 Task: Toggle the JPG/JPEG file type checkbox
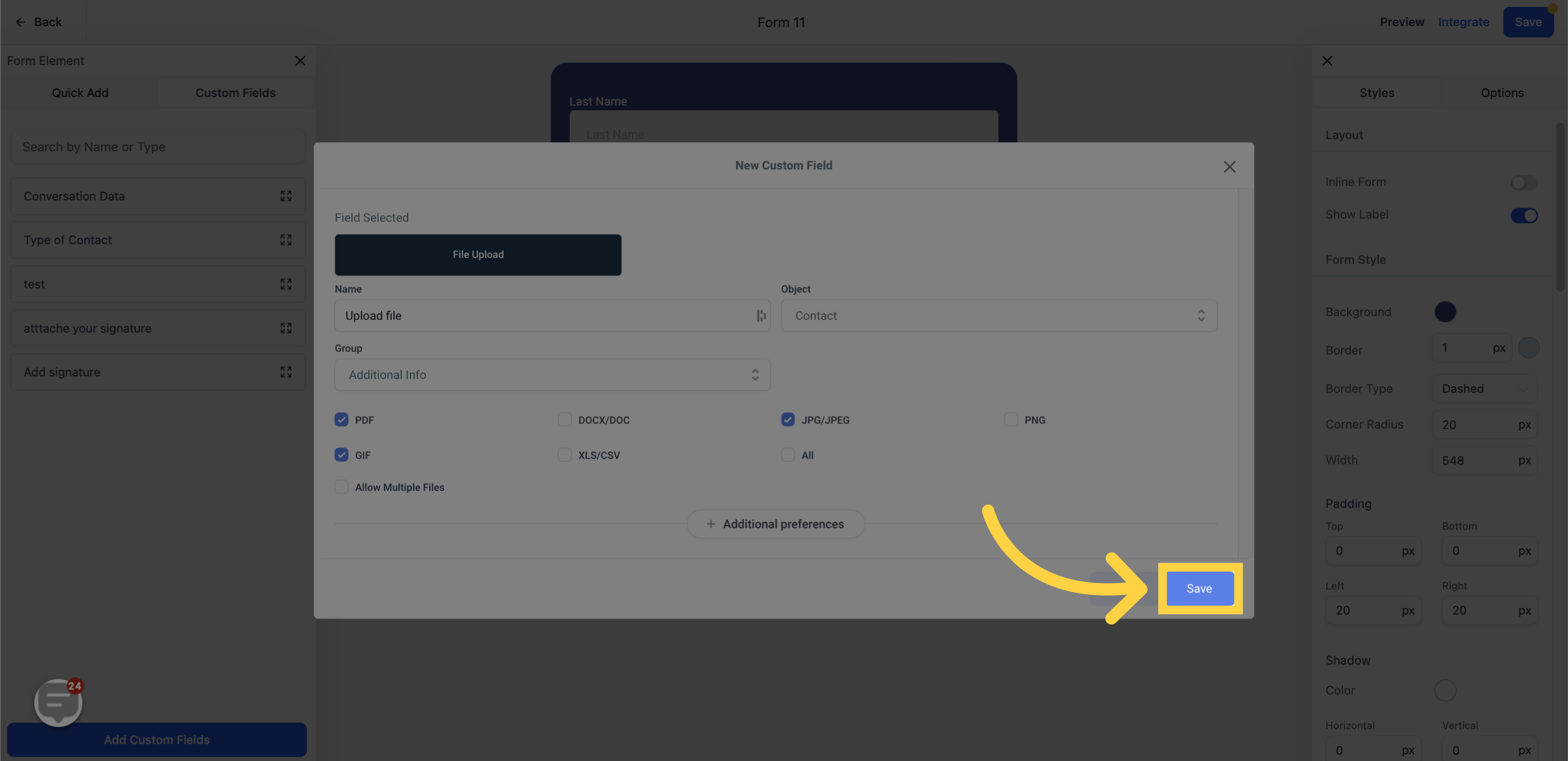click(x=787, y=419)
